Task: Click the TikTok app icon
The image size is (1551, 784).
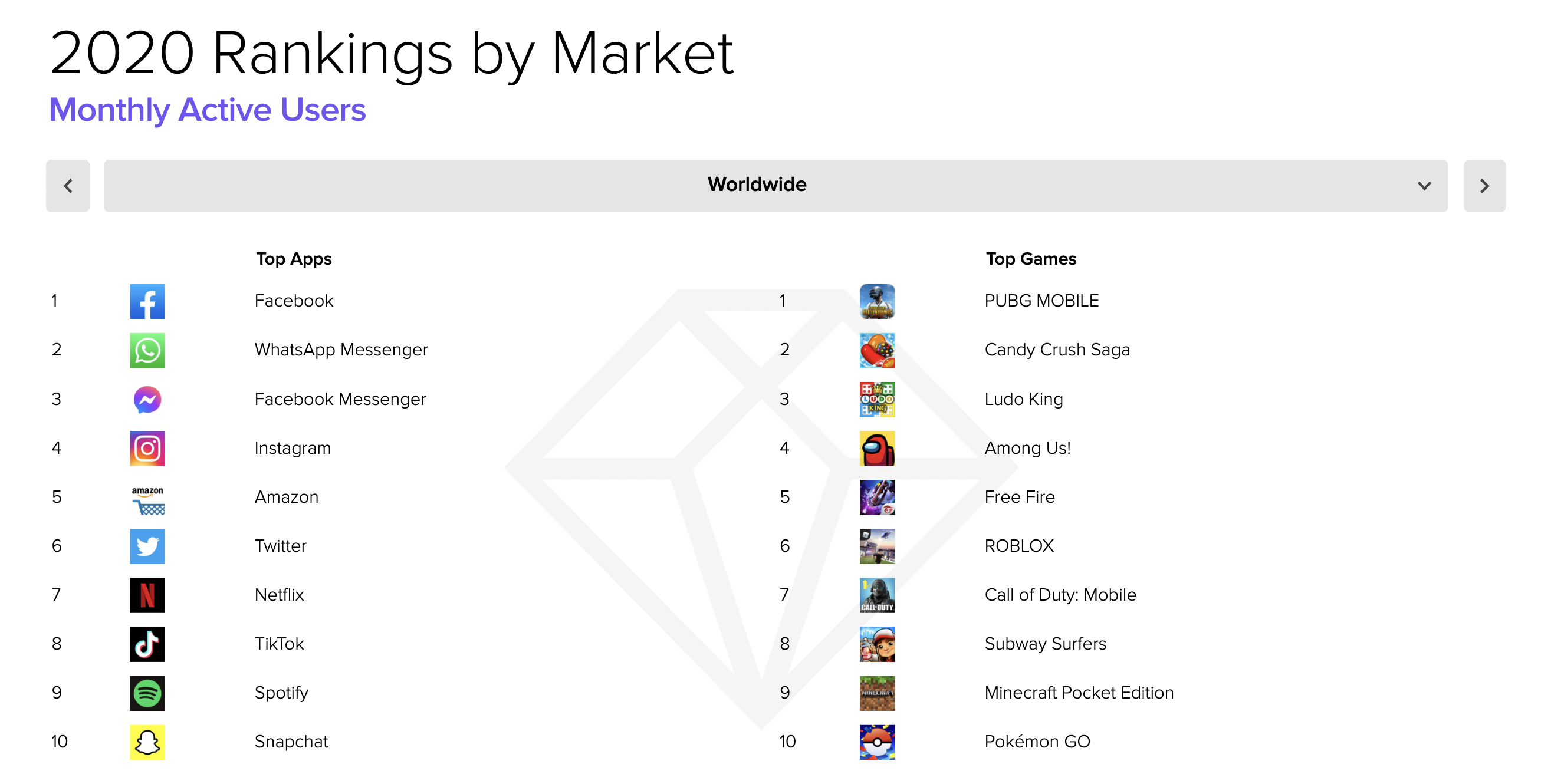Action: pyautogui.click(x=147, y=644)
